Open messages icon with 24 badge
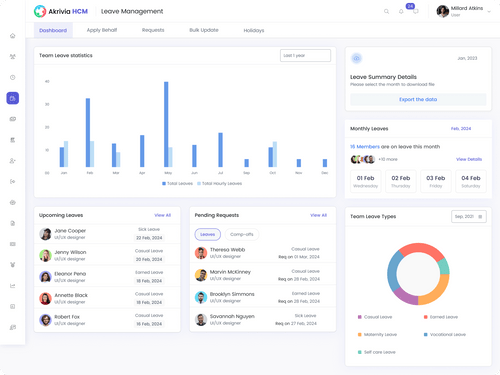Image resolution: width=500 pixels, height=375 pixels. 415,11
